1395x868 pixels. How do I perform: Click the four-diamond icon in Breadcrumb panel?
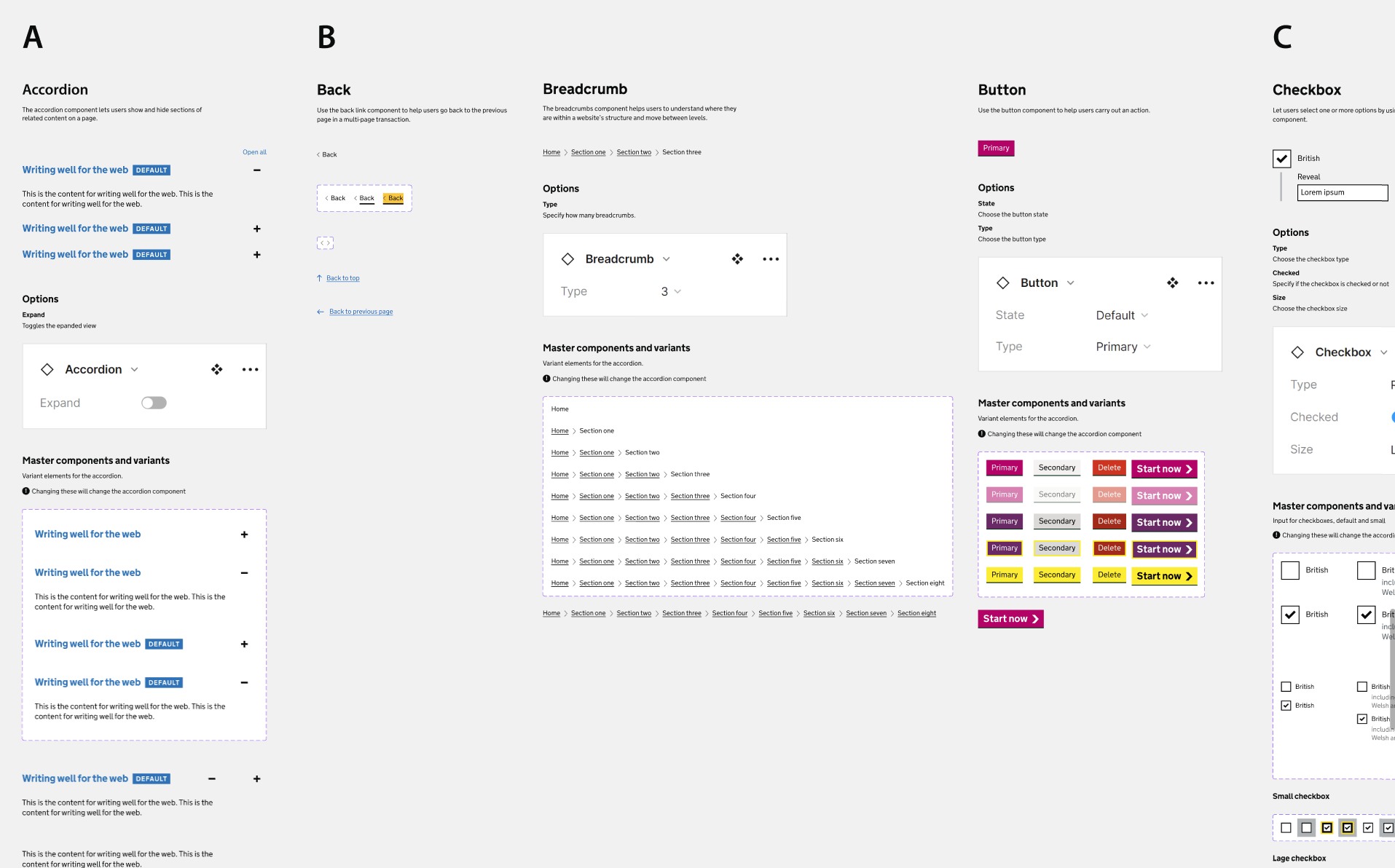click(x=737, y=259)
